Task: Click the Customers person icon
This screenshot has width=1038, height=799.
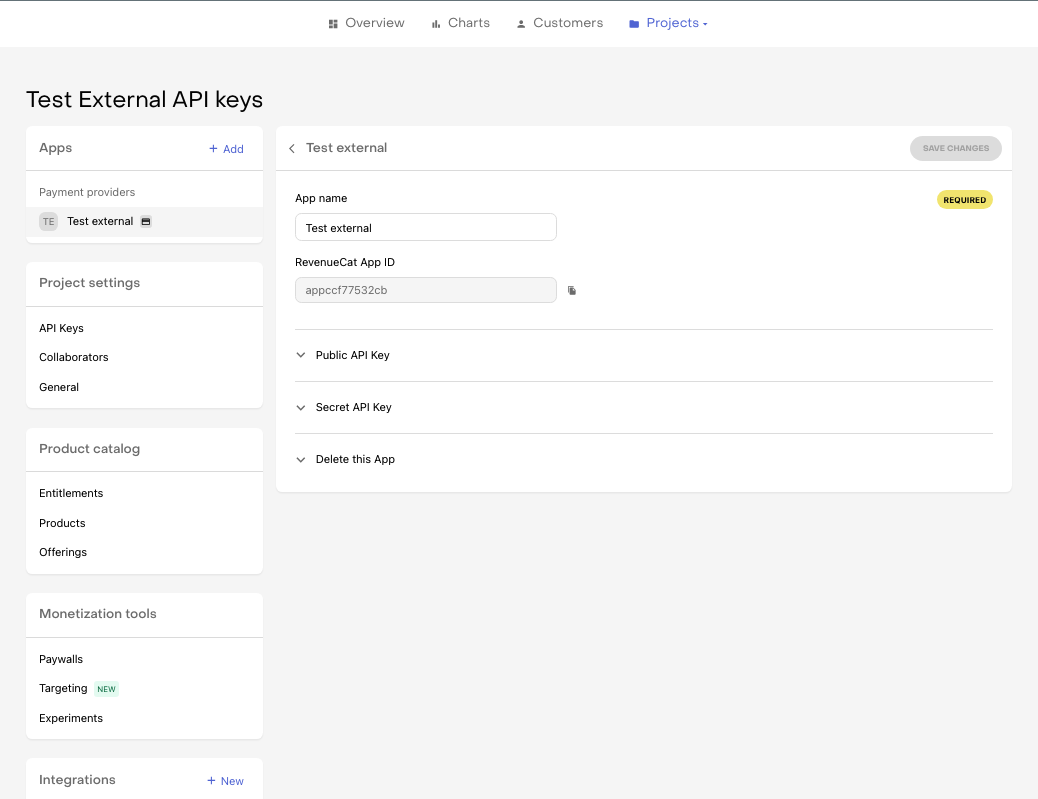Action: [x=521, y=24]
